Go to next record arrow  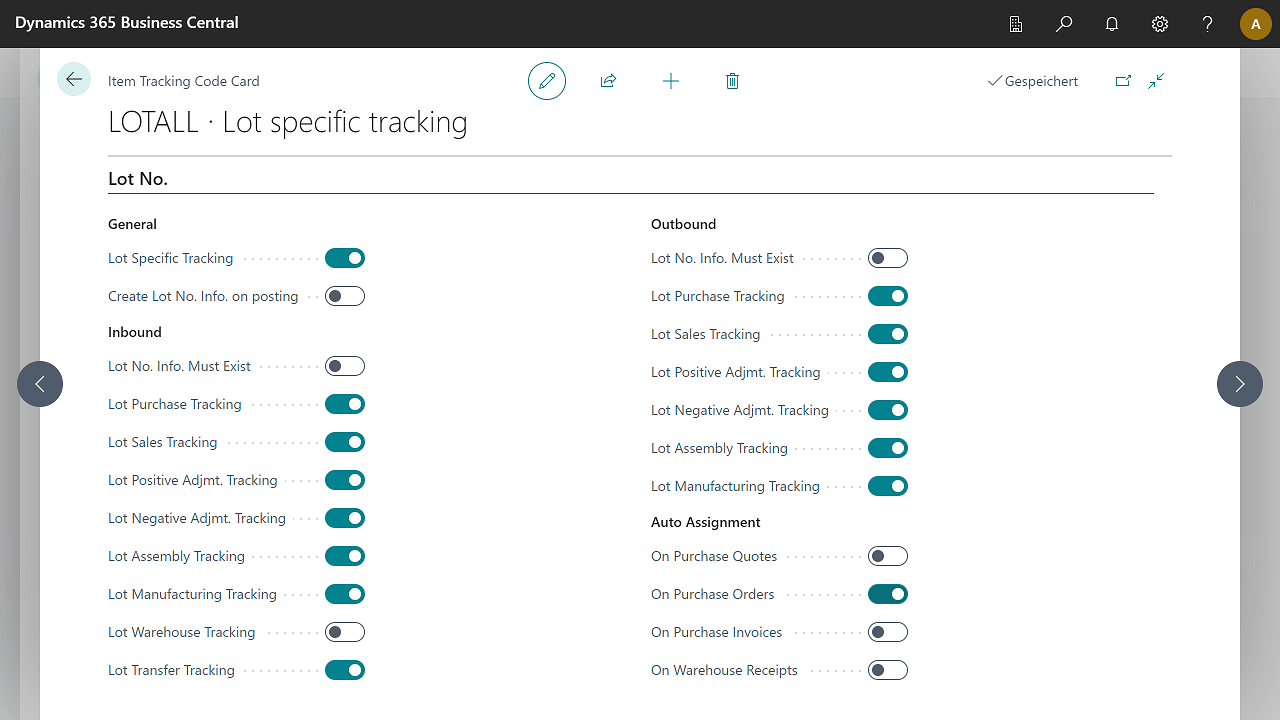coord(1240,384)
